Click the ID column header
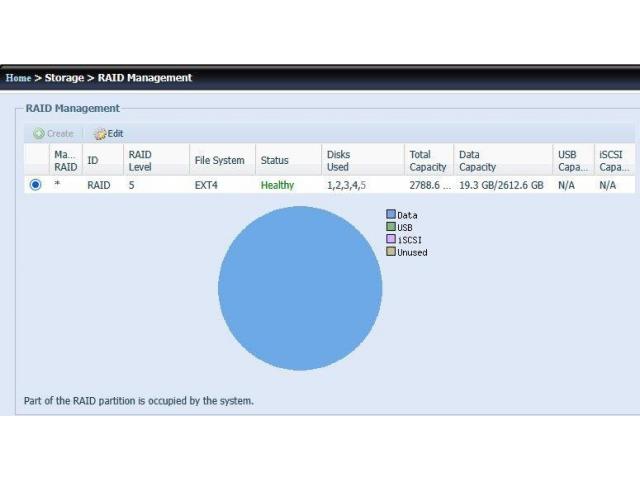The height and width of the screenshot is (480, 640). click(x=93, y=160)
